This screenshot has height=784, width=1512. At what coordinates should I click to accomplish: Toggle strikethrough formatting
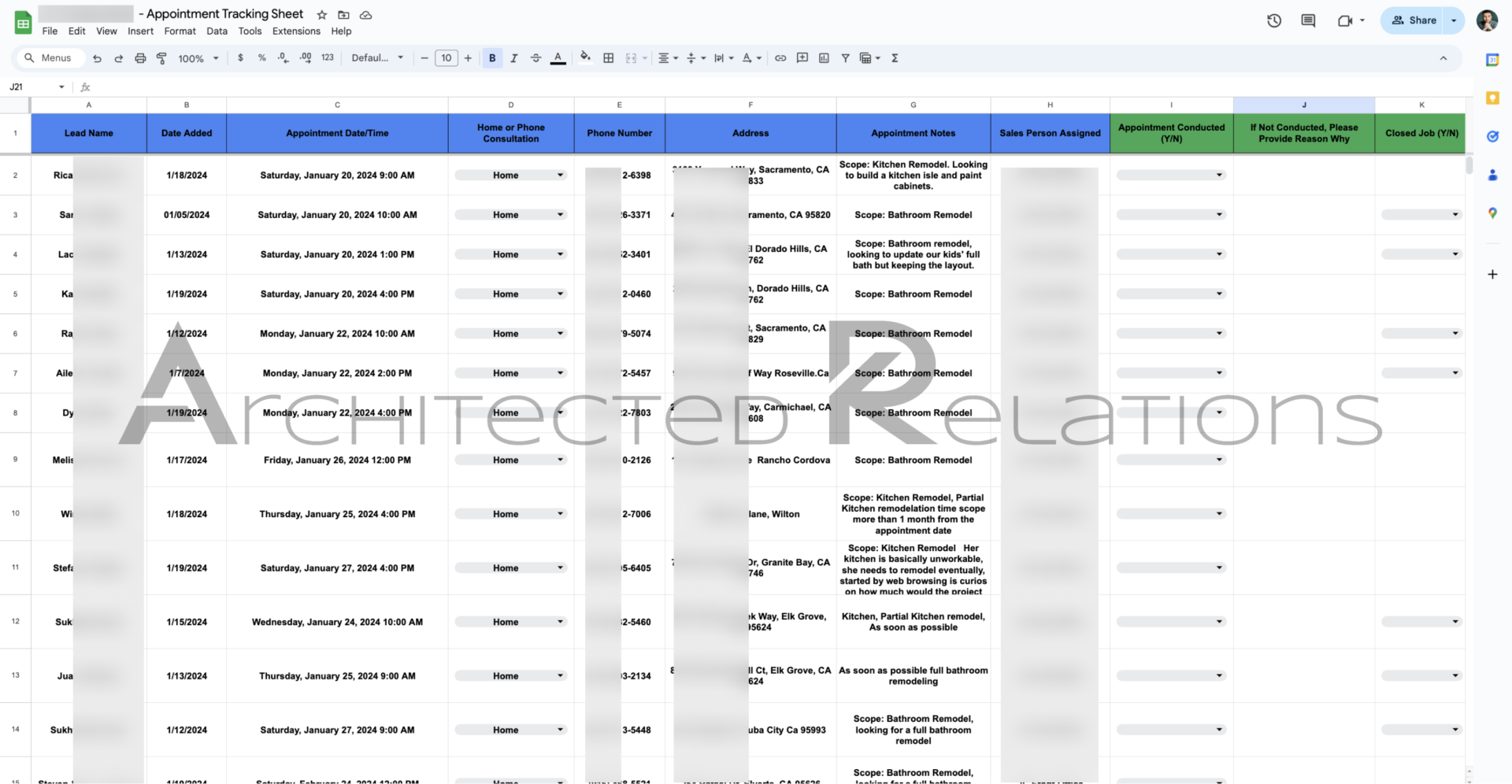click(536, 58)
